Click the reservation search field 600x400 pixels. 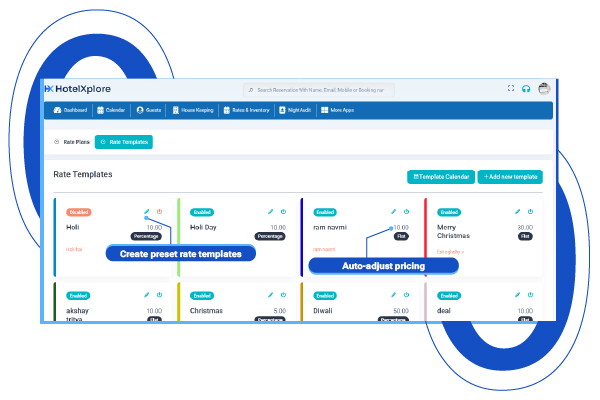(318, 90)
